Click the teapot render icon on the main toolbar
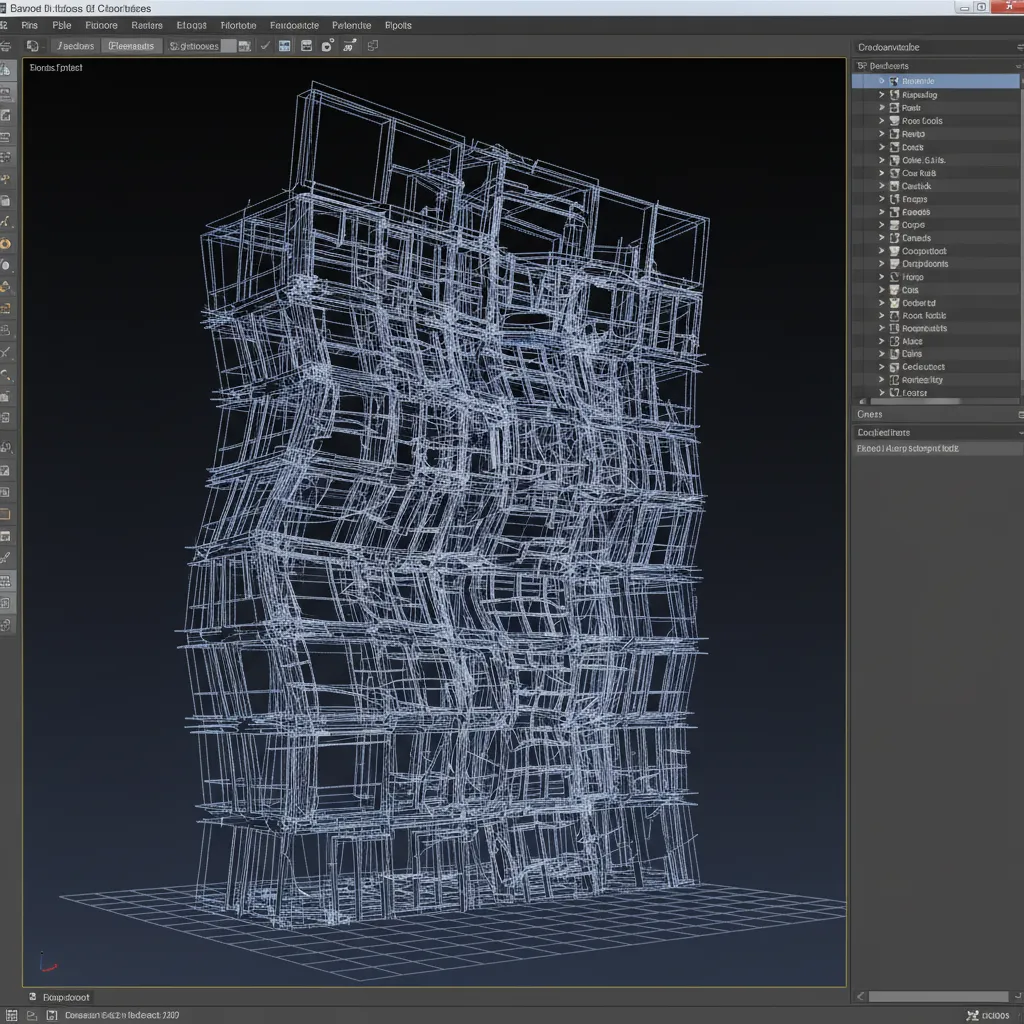The image size is (1024, 1024). tap(326, 45)
